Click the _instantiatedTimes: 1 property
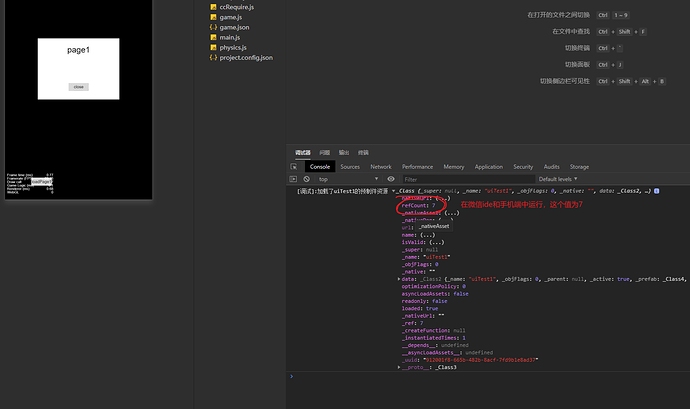 [433, 338]
